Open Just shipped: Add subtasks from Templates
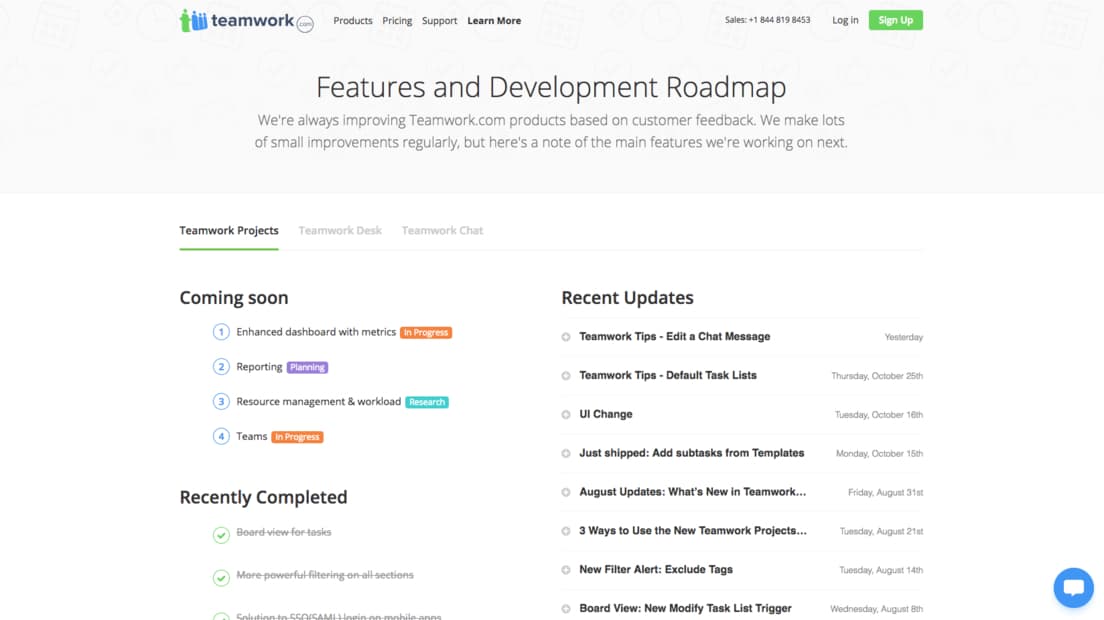 click(691, 453)
